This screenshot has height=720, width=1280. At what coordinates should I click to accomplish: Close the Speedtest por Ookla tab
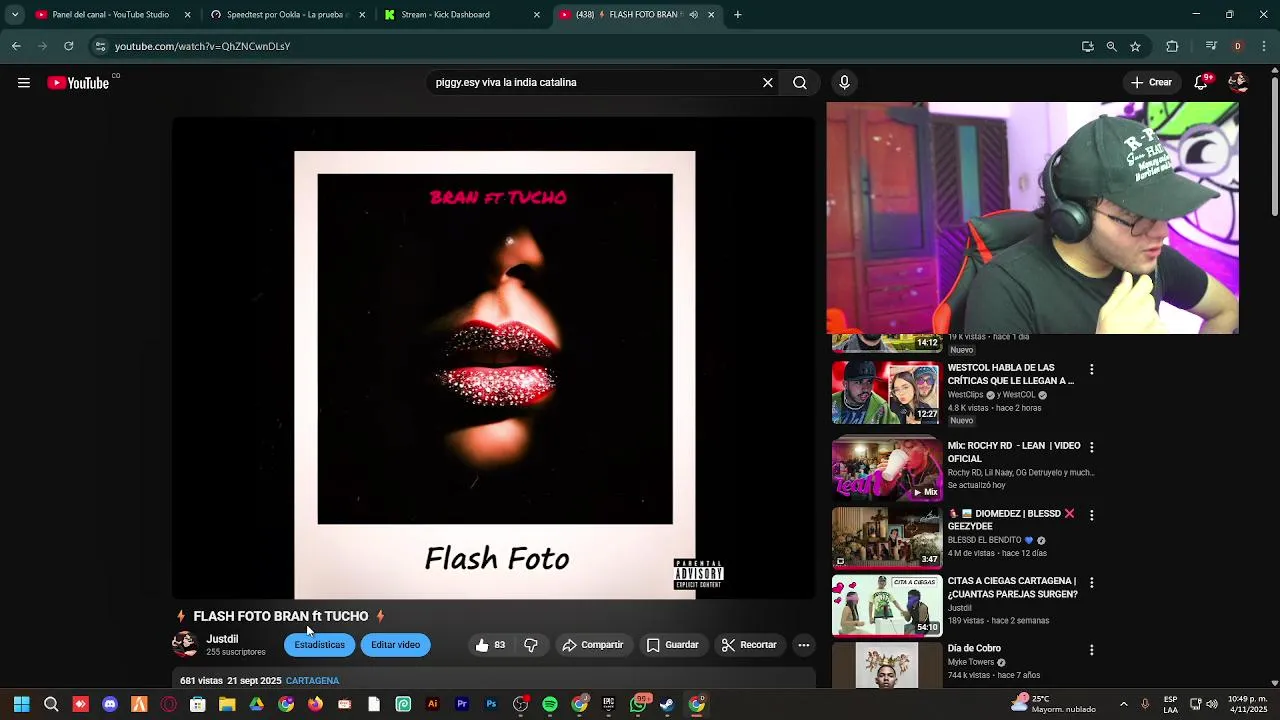point(362,15)
